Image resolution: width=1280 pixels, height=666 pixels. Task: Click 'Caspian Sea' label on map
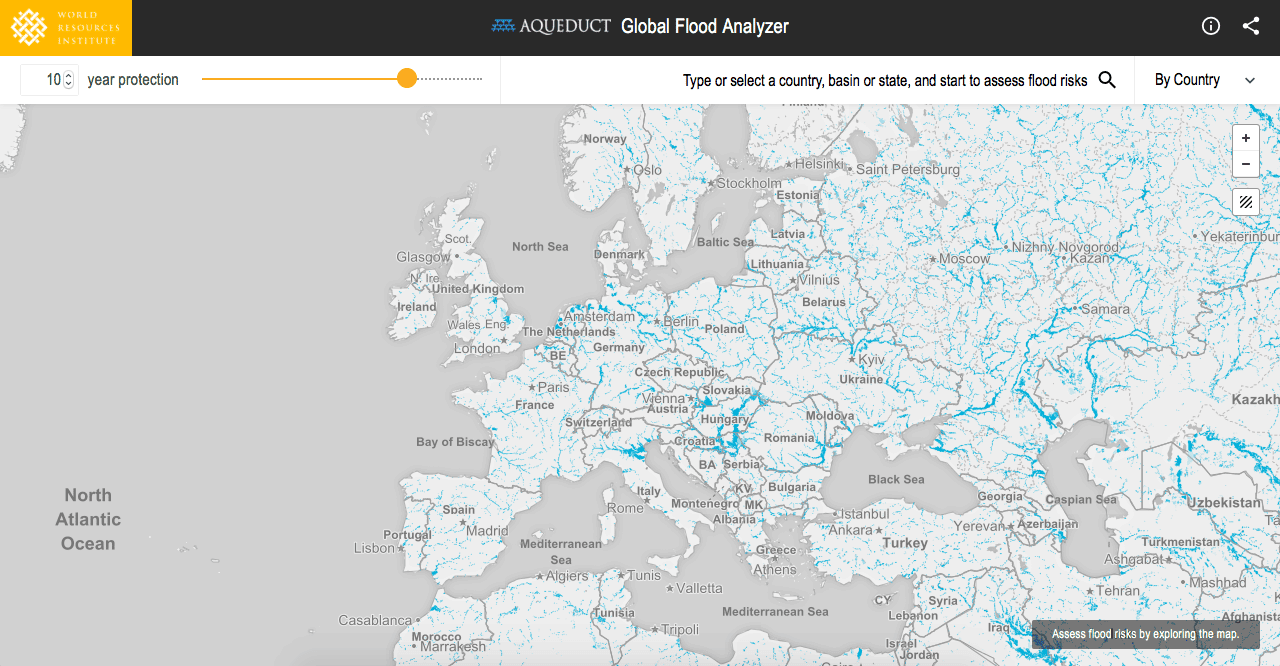click(1081, 500)
